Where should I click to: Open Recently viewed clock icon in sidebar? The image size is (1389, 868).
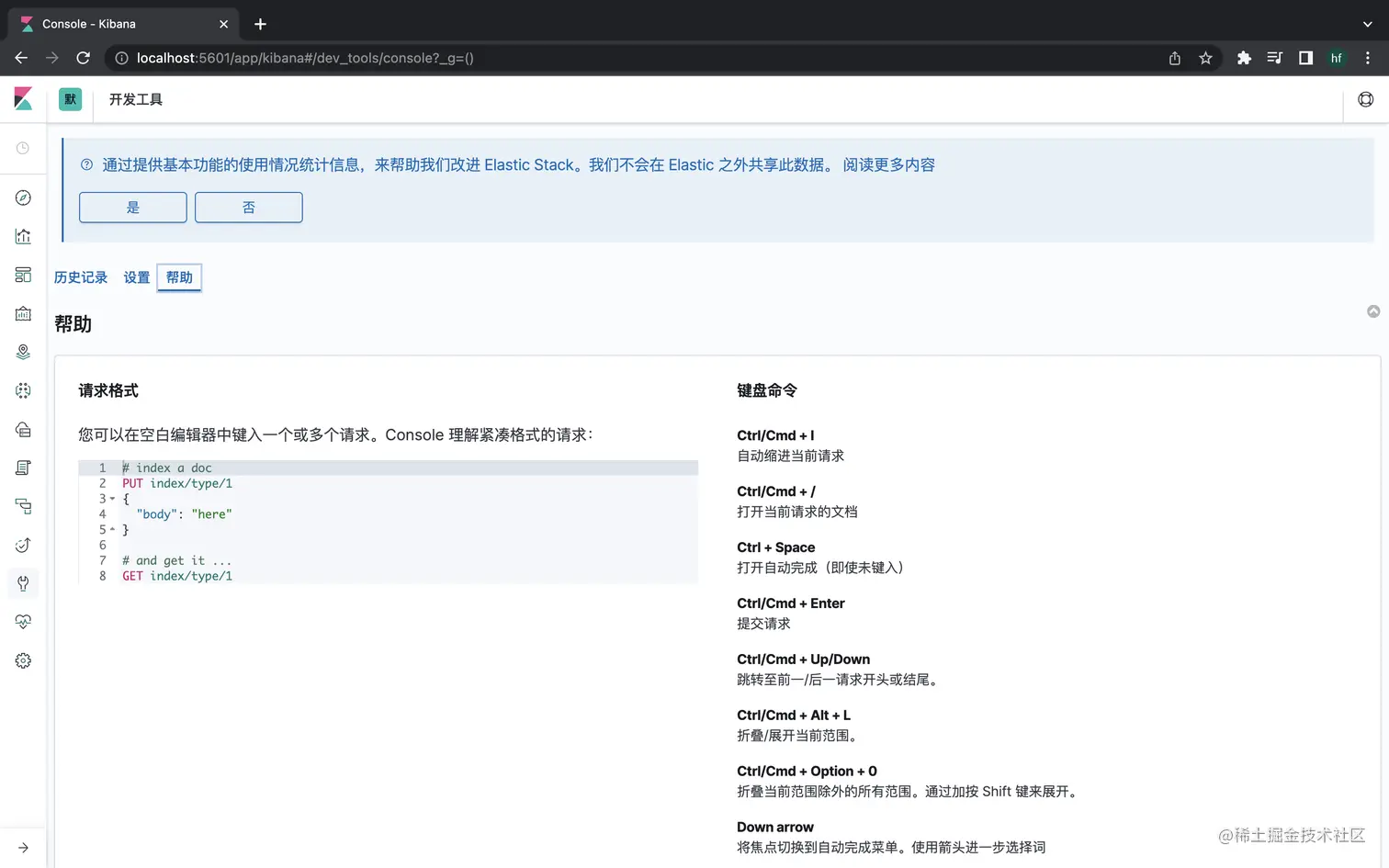(x=23, y=148)
